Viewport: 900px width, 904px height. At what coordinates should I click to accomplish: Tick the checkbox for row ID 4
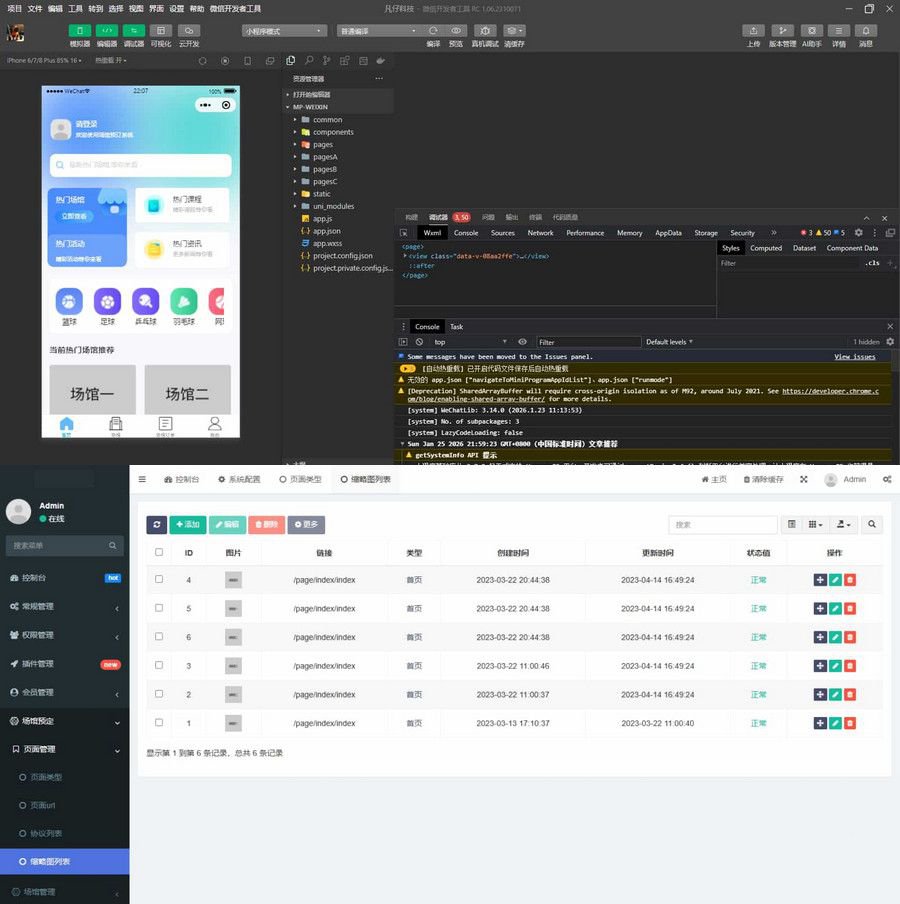(159, 580)
